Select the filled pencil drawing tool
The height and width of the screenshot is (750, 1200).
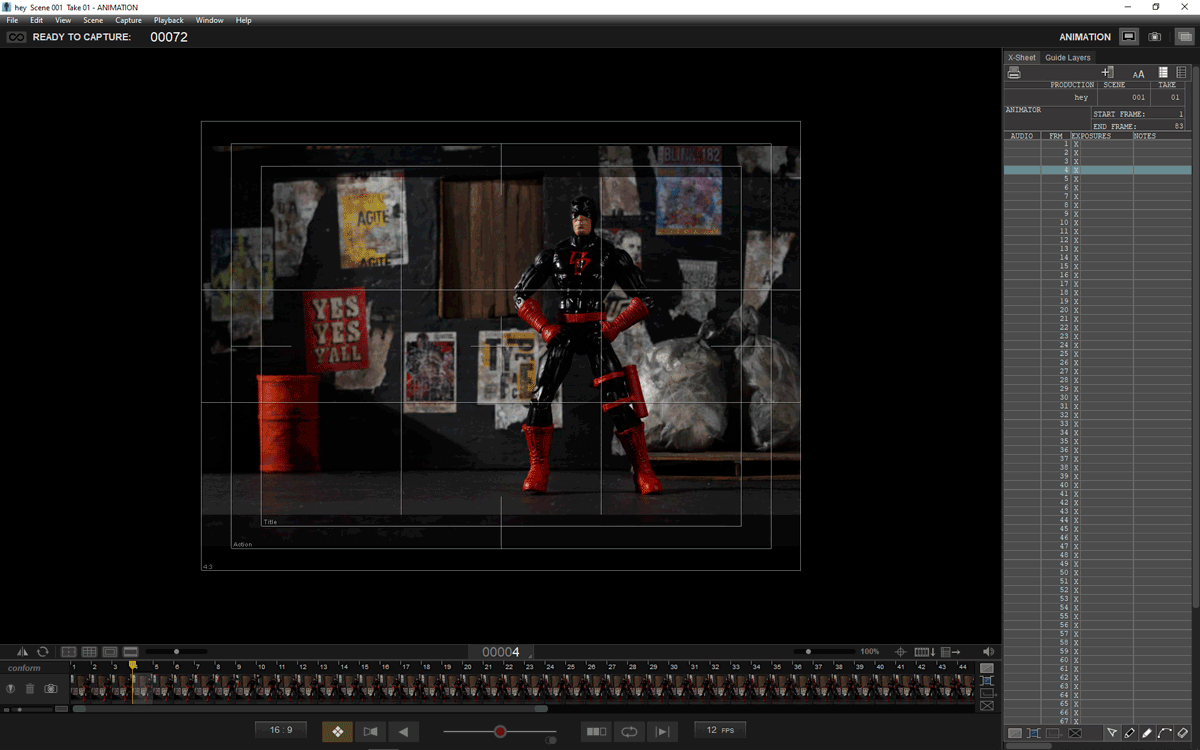pyautogui.click(x=1147, y=733)
